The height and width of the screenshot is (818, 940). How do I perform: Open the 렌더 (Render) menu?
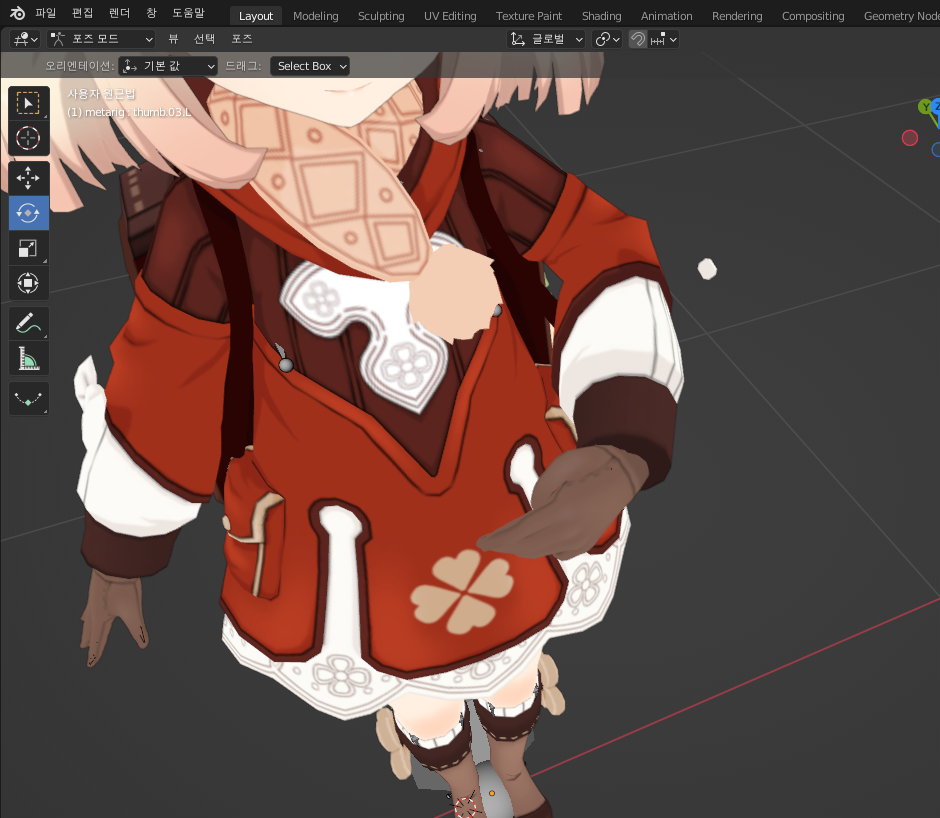click(x=119, y=13)
